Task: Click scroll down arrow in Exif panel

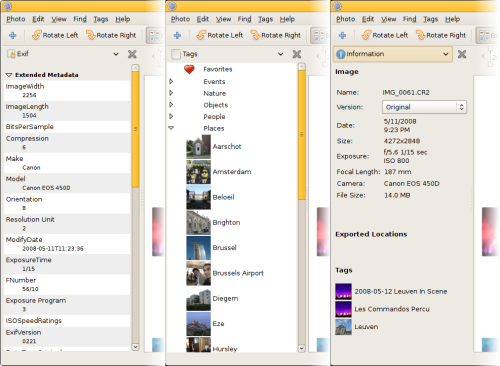Action: (x=135, y=347)
